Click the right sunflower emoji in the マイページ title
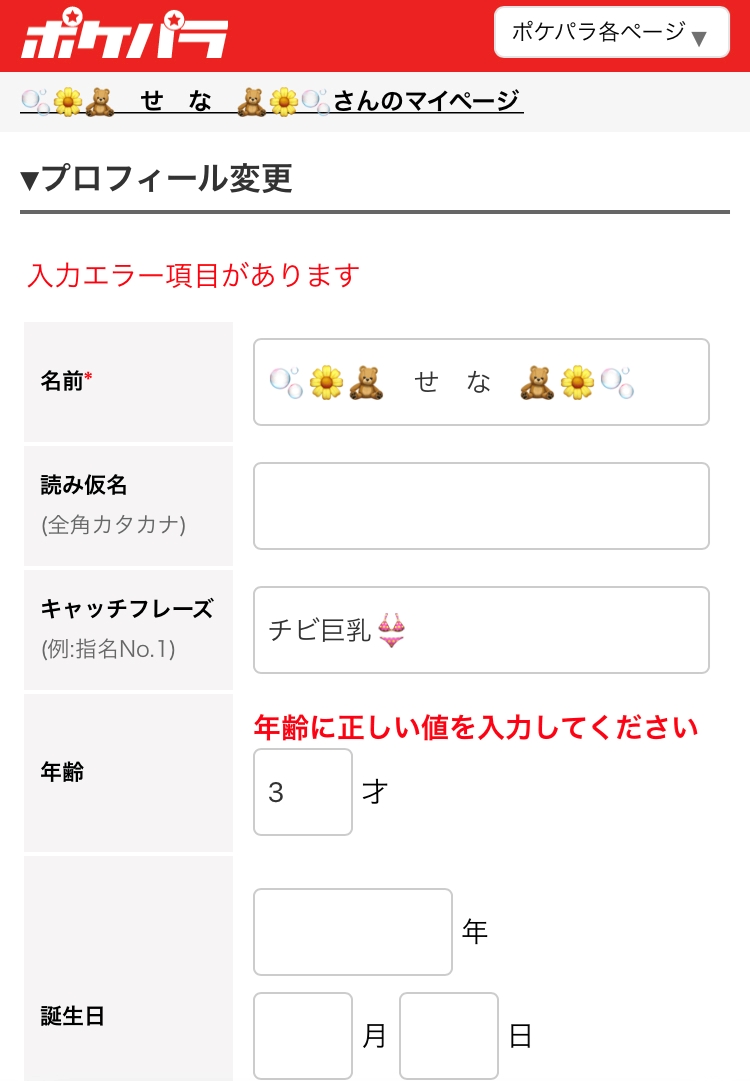The width and height of the screenshot is (750, 1081). pos(284,101)
